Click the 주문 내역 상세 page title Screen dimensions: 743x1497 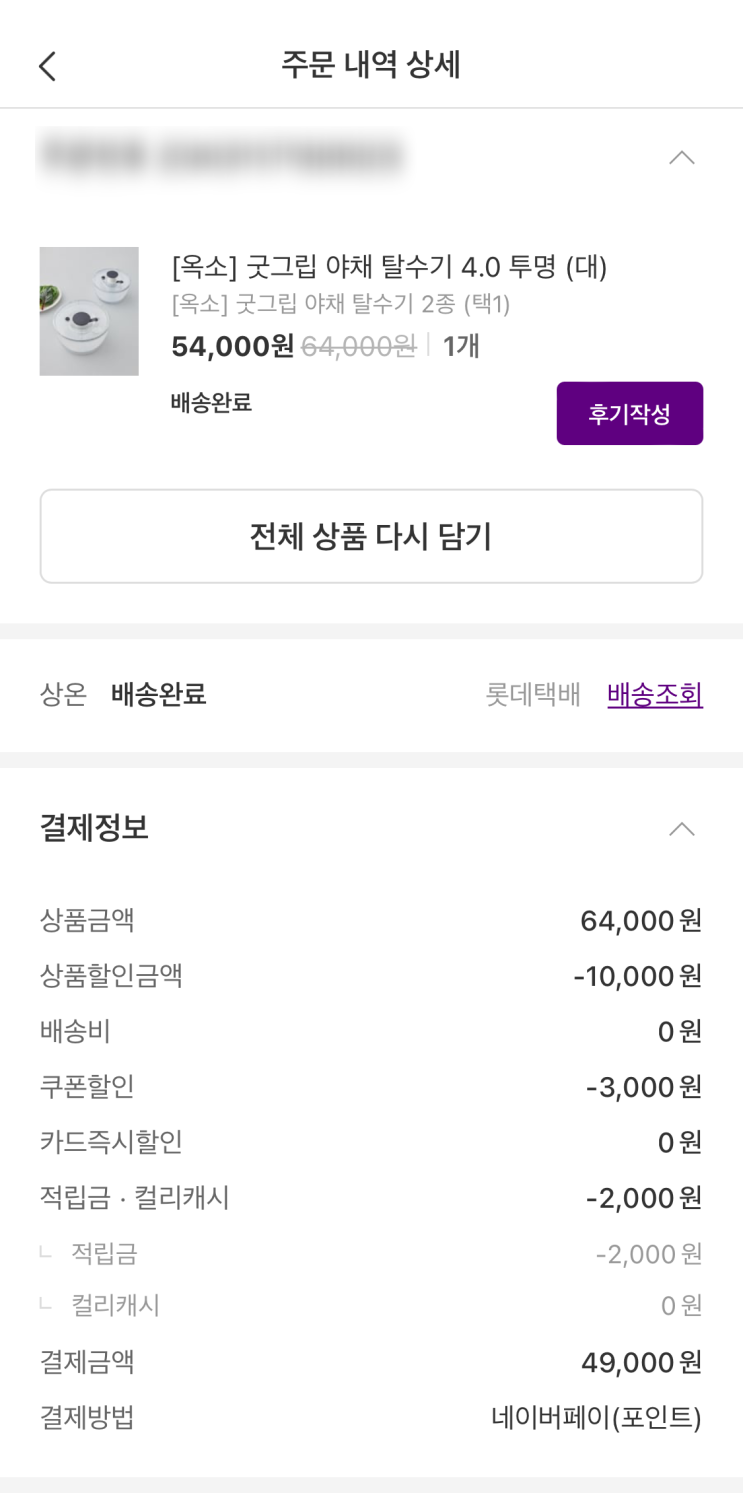click(371, 65)
